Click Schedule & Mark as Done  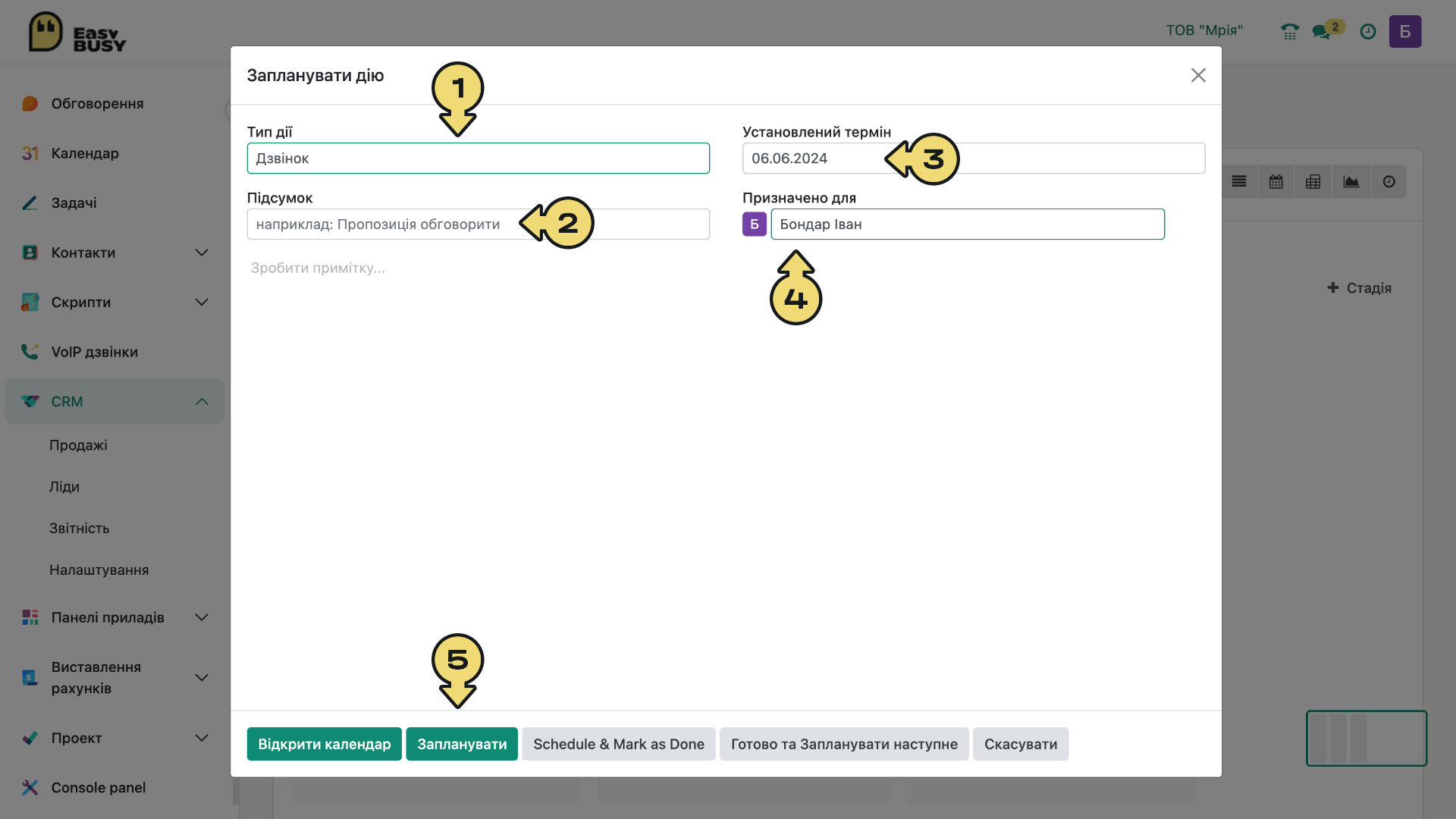[619, 744]
